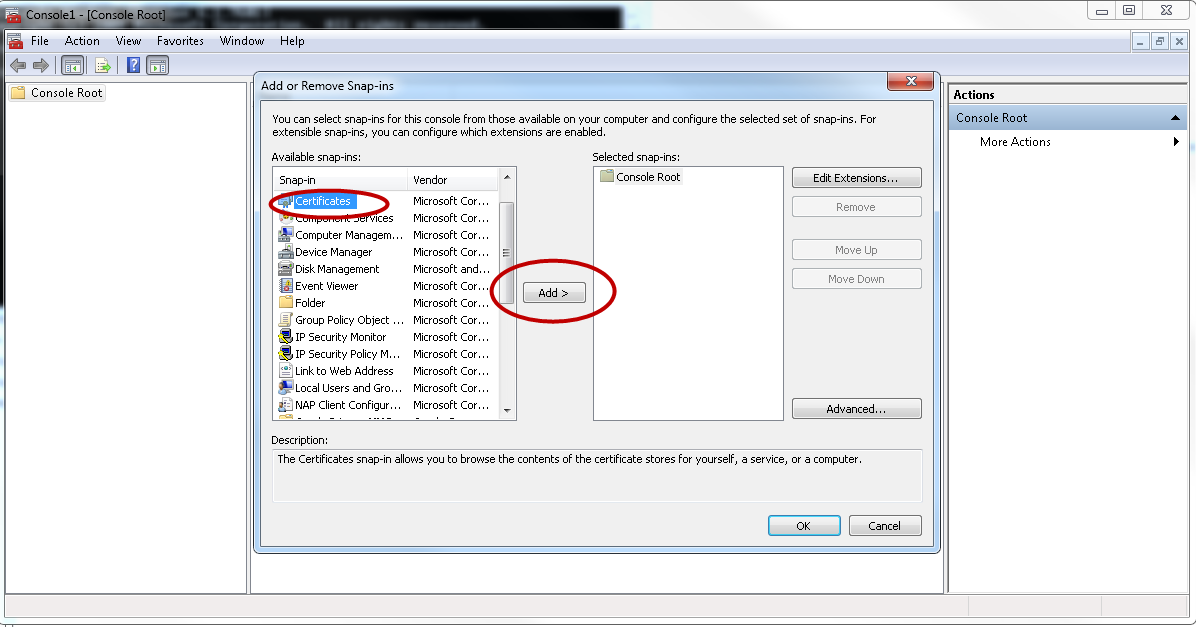Click the Link to Web Address icon

pos(285,371)
